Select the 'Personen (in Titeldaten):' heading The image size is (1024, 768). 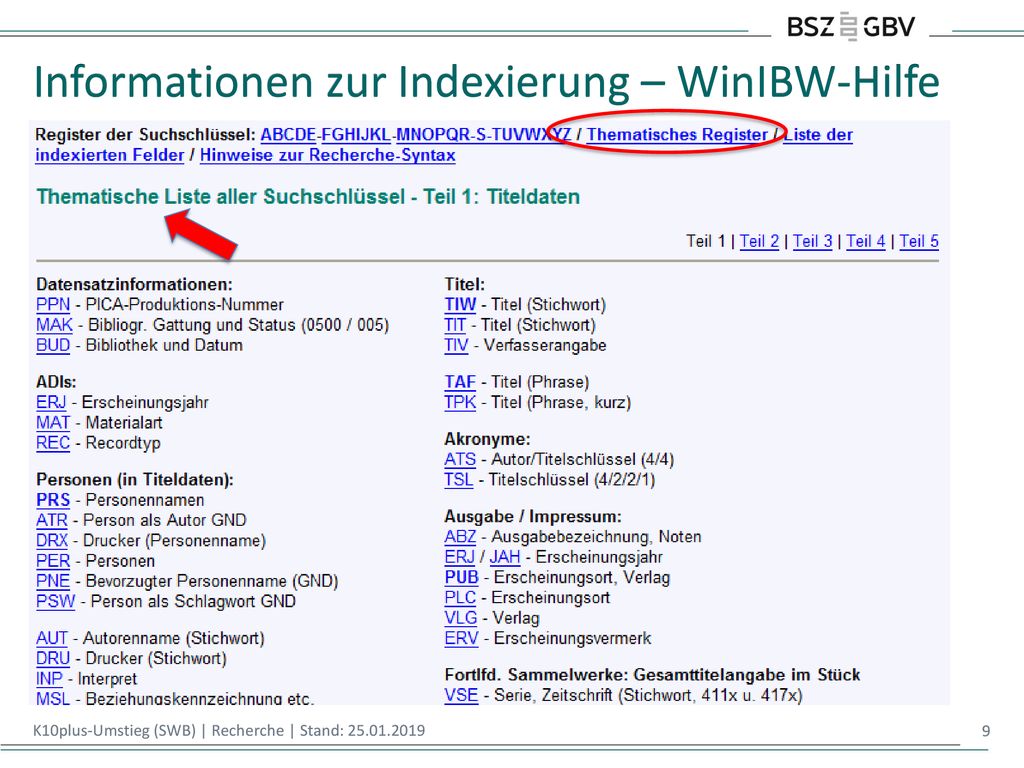click(x=135, y=479)
